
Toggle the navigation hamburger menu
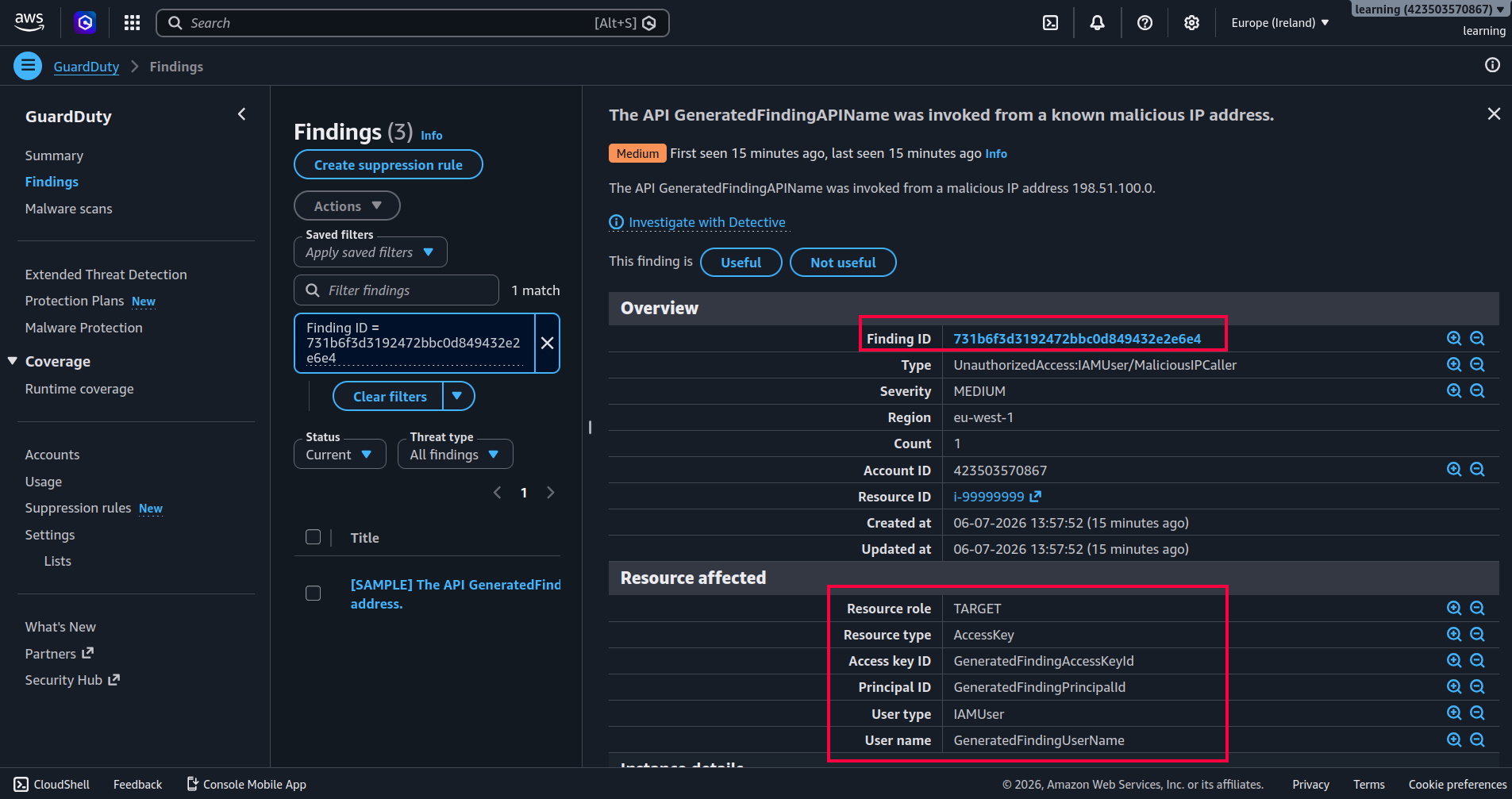click(x=28, y=66)
